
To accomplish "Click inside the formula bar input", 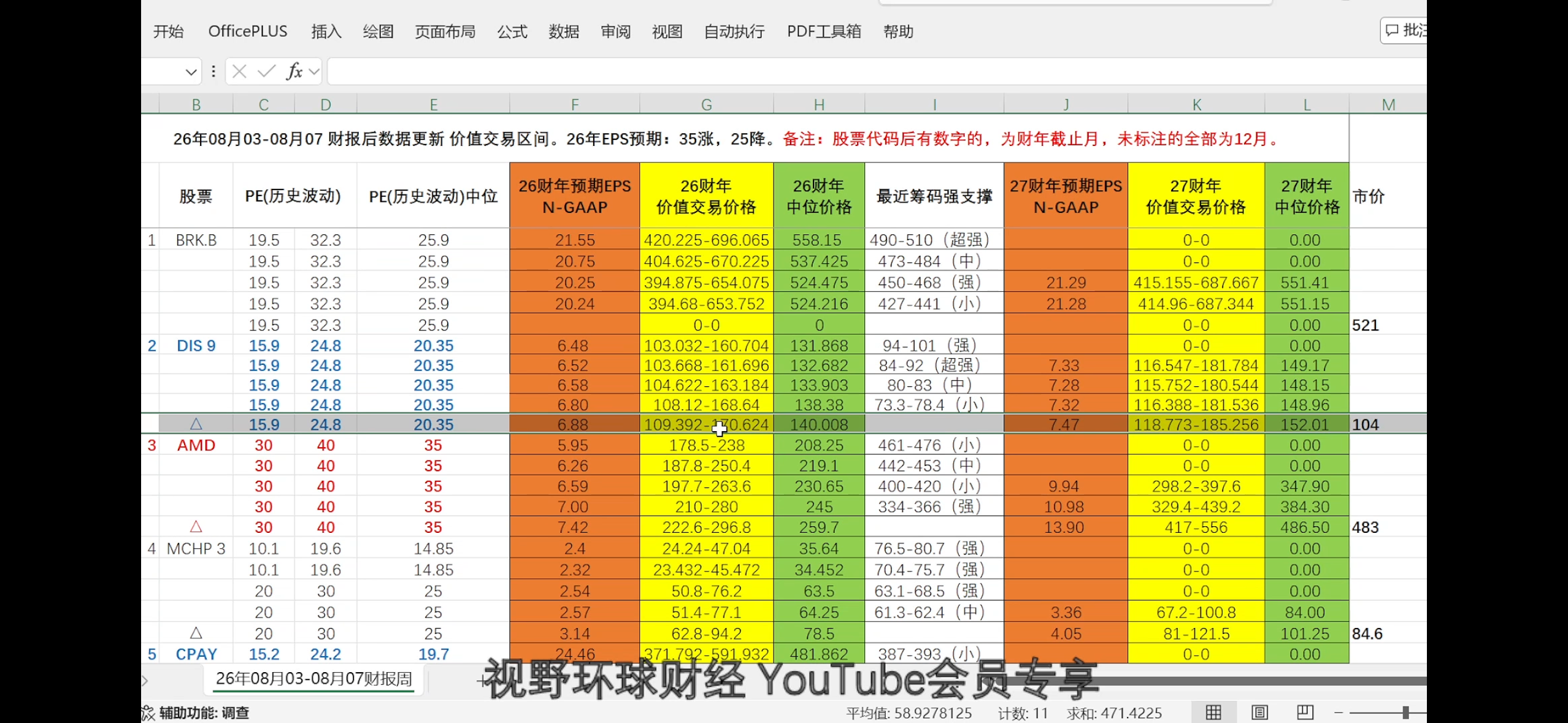I will click(877, 72).
